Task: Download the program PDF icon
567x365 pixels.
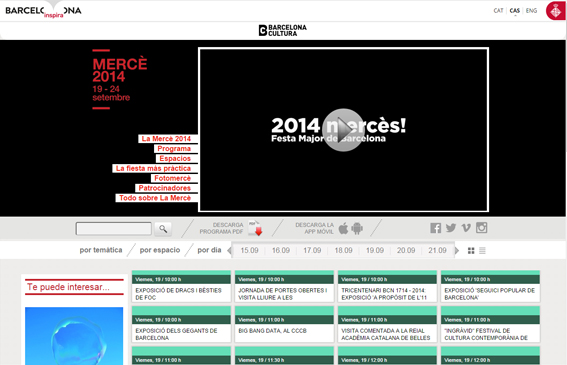Action: tap(255, 228)
